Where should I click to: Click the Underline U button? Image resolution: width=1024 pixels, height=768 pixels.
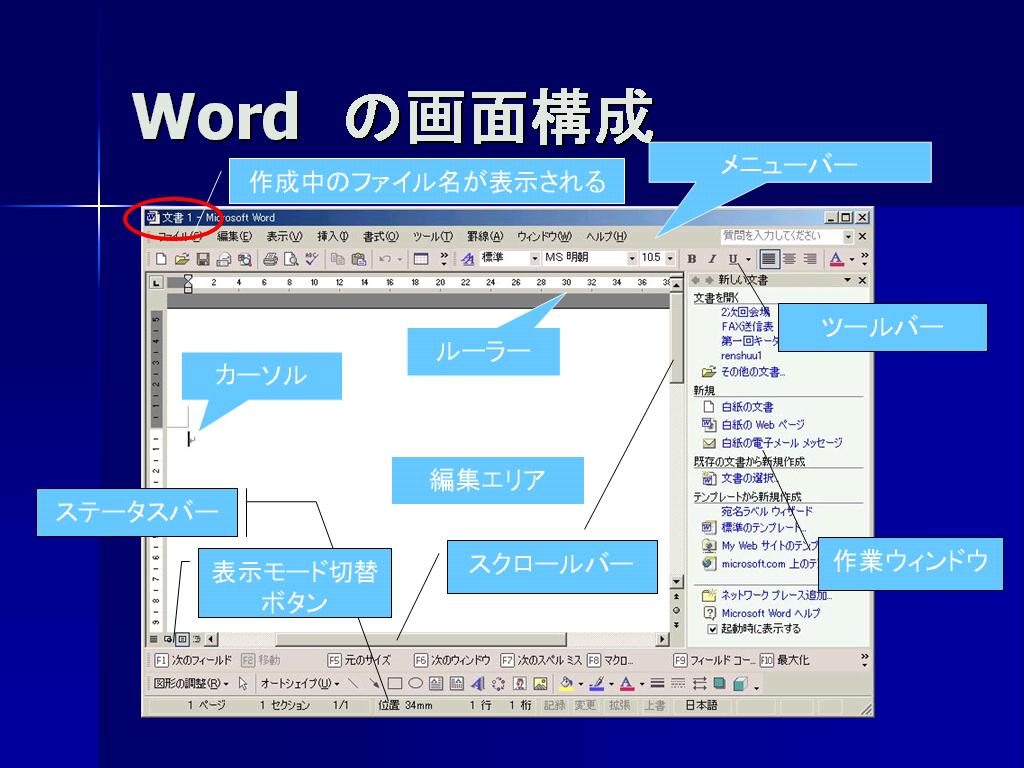(733, 259)
